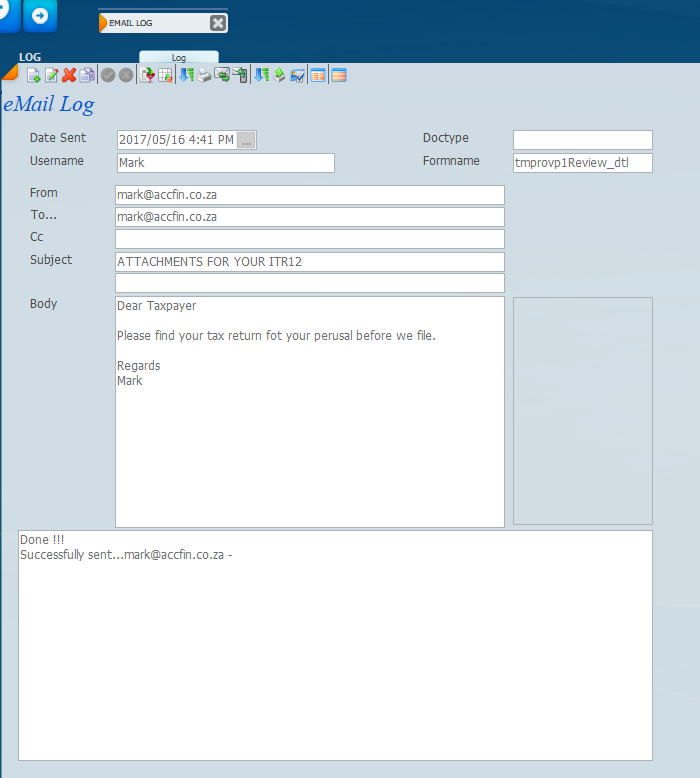
Task: Click the blue arrow navigation button
Action: 40,16
